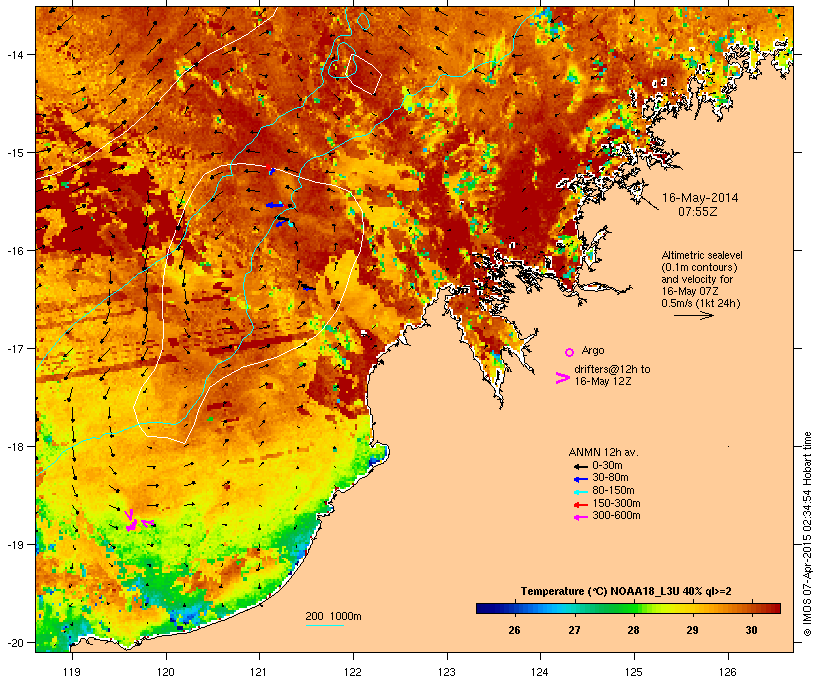Image resolution: width=820 pixels, height=680 pixels.
Task: Click the black 0-30m legend arrow
Action: coord(580,466)
